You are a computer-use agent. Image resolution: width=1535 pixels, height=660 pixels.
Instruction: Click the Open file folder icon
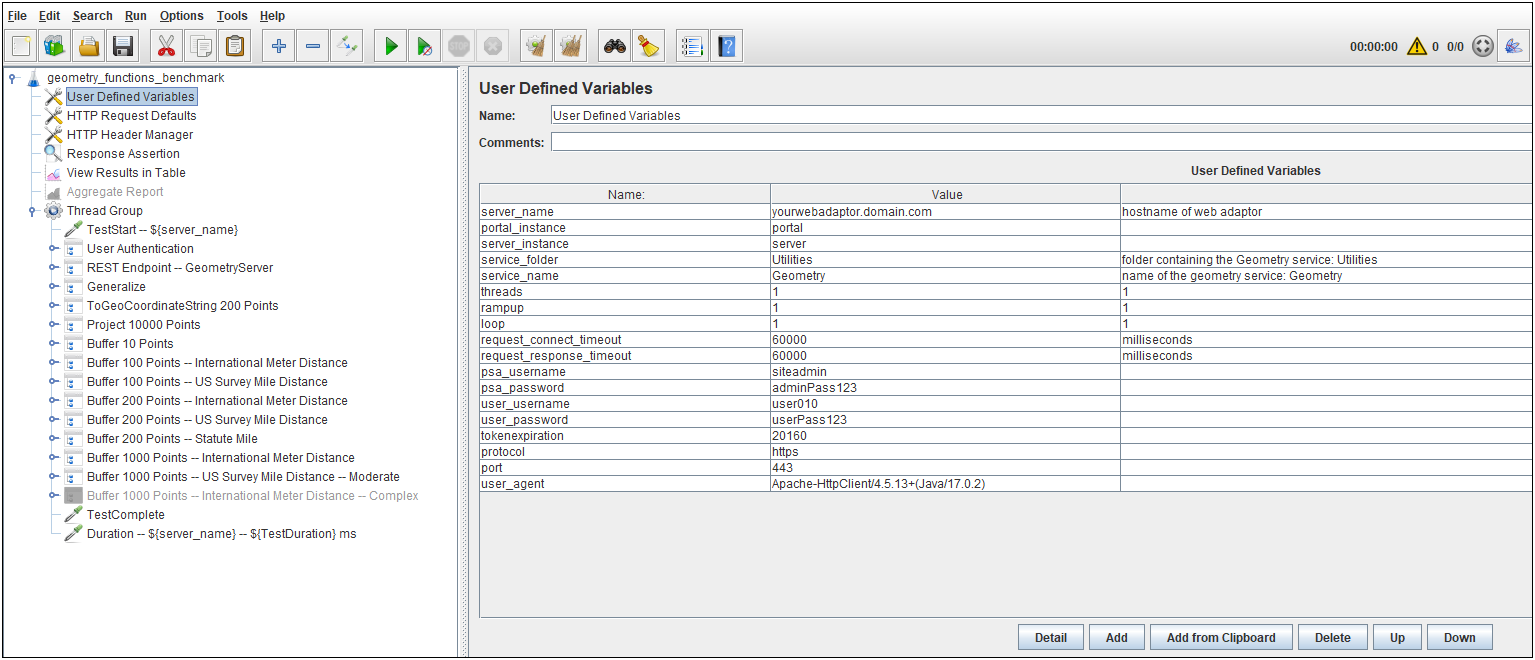(89, 45)
